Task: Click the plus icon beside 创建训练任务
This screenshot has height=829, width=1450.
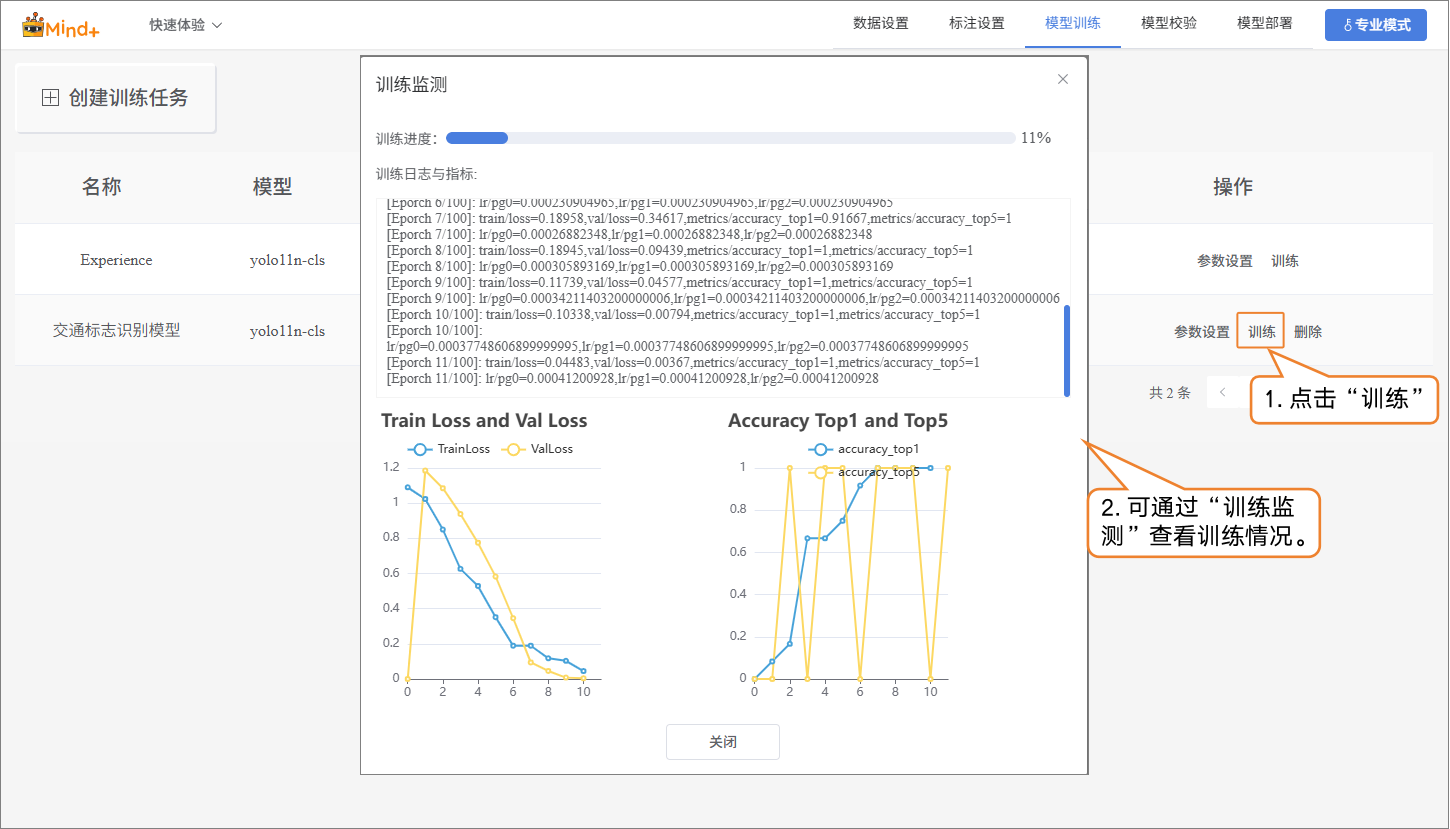Action: click(x=50, y=98)
